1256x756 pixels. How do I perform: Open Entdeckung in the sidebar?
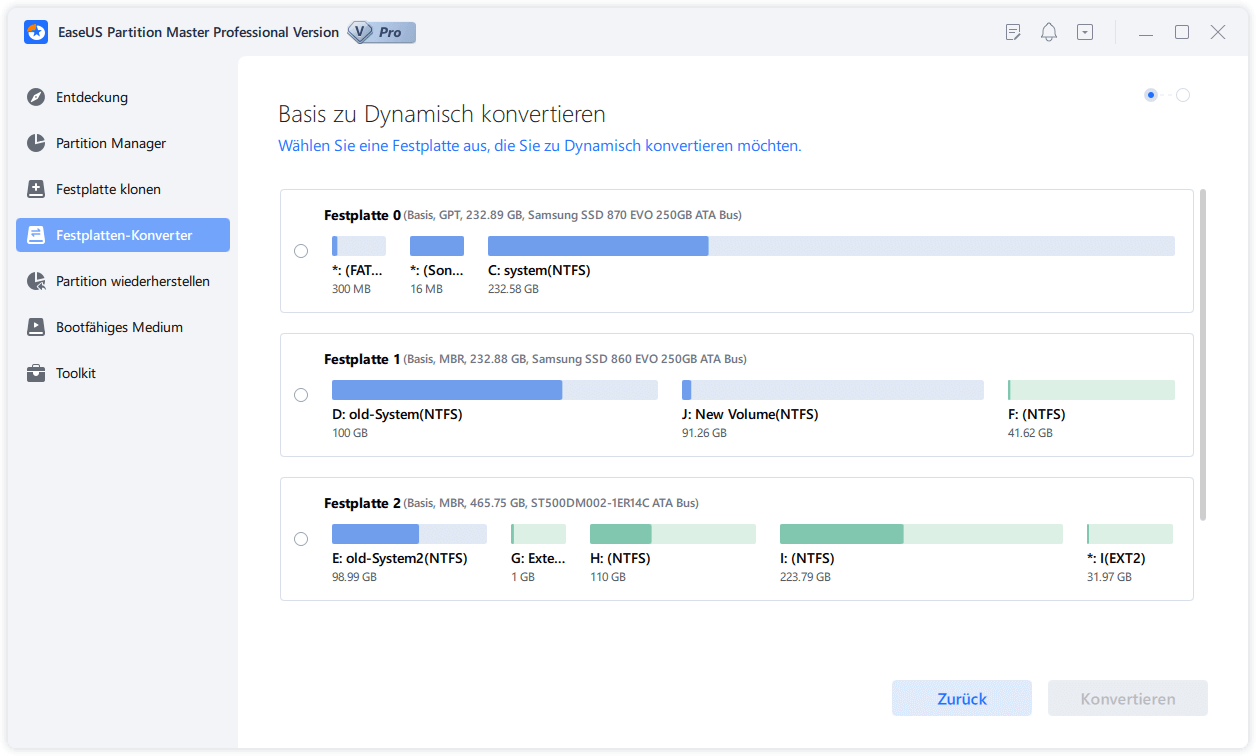point(123,97)
